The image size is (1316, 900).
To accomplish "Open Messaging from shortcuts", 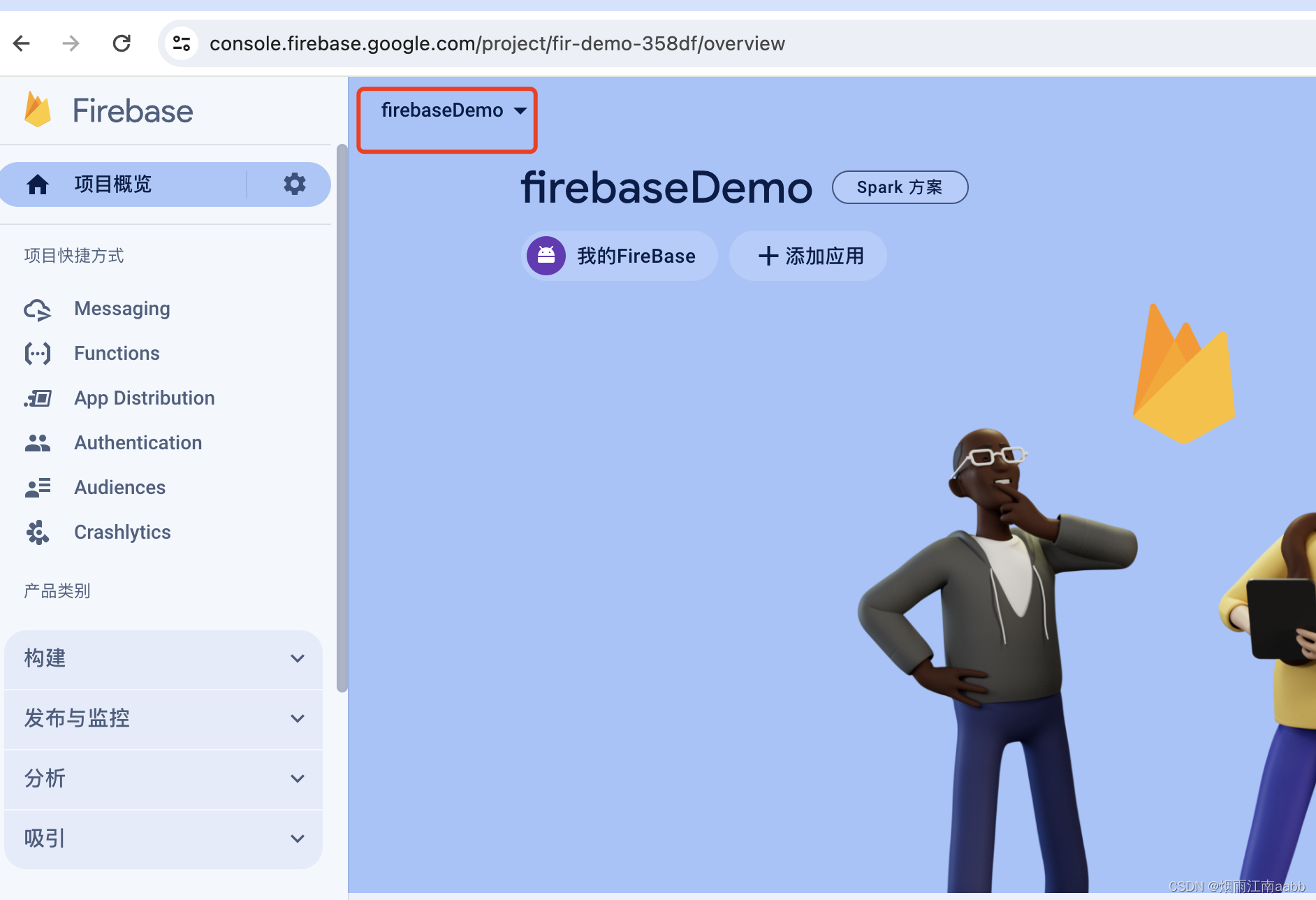I will [x=122, y=309].
